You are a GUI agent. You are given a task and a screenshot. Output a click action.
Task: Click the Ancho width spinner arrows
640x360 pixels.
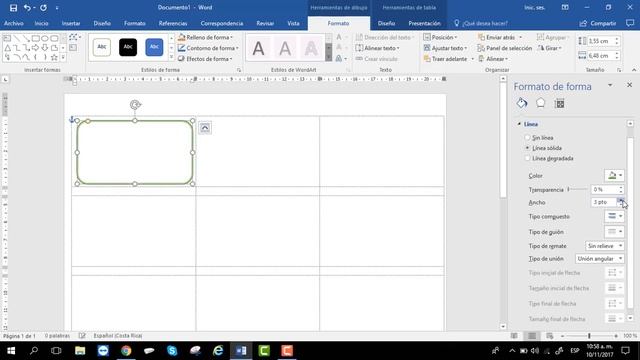coord(620,202)
